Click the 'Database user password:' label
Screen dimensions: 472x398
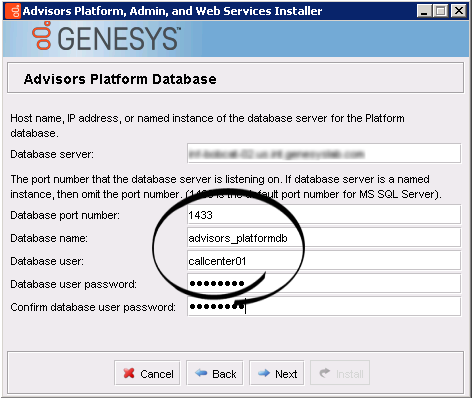point(73,284)
